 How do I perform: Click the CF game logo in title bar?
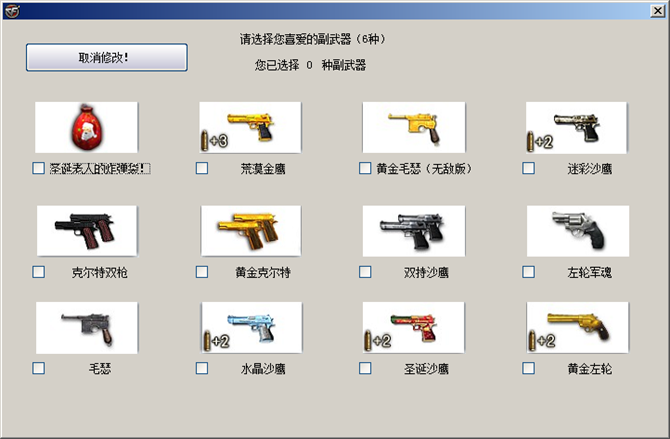point(12,11)
